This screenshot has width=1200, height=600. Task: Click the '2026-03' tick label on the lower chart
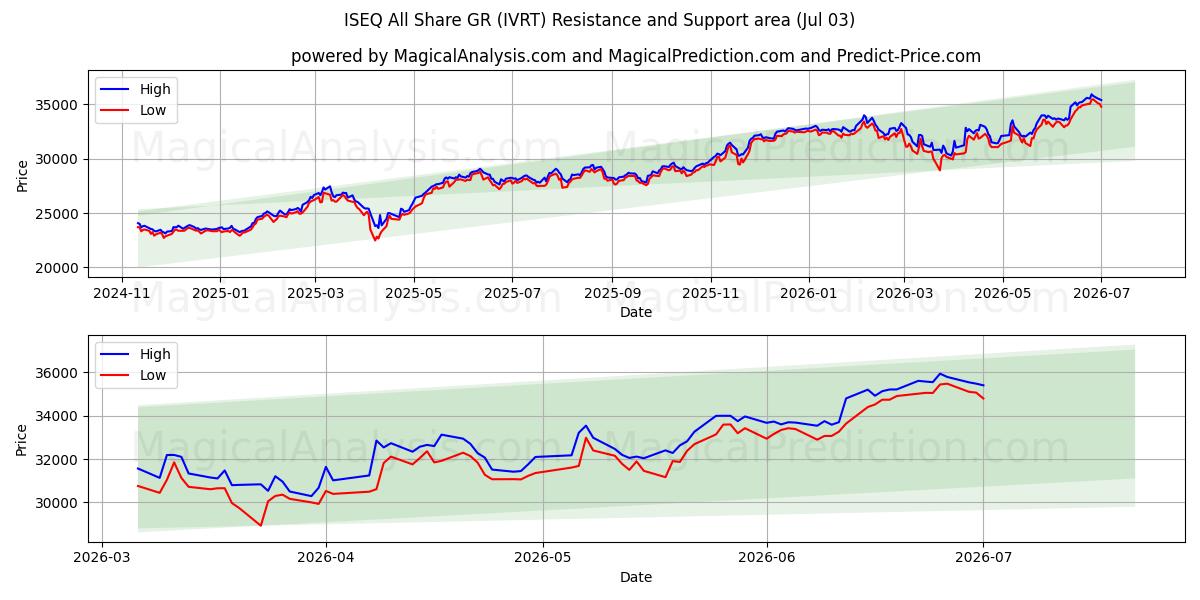[x=102, y=559]
